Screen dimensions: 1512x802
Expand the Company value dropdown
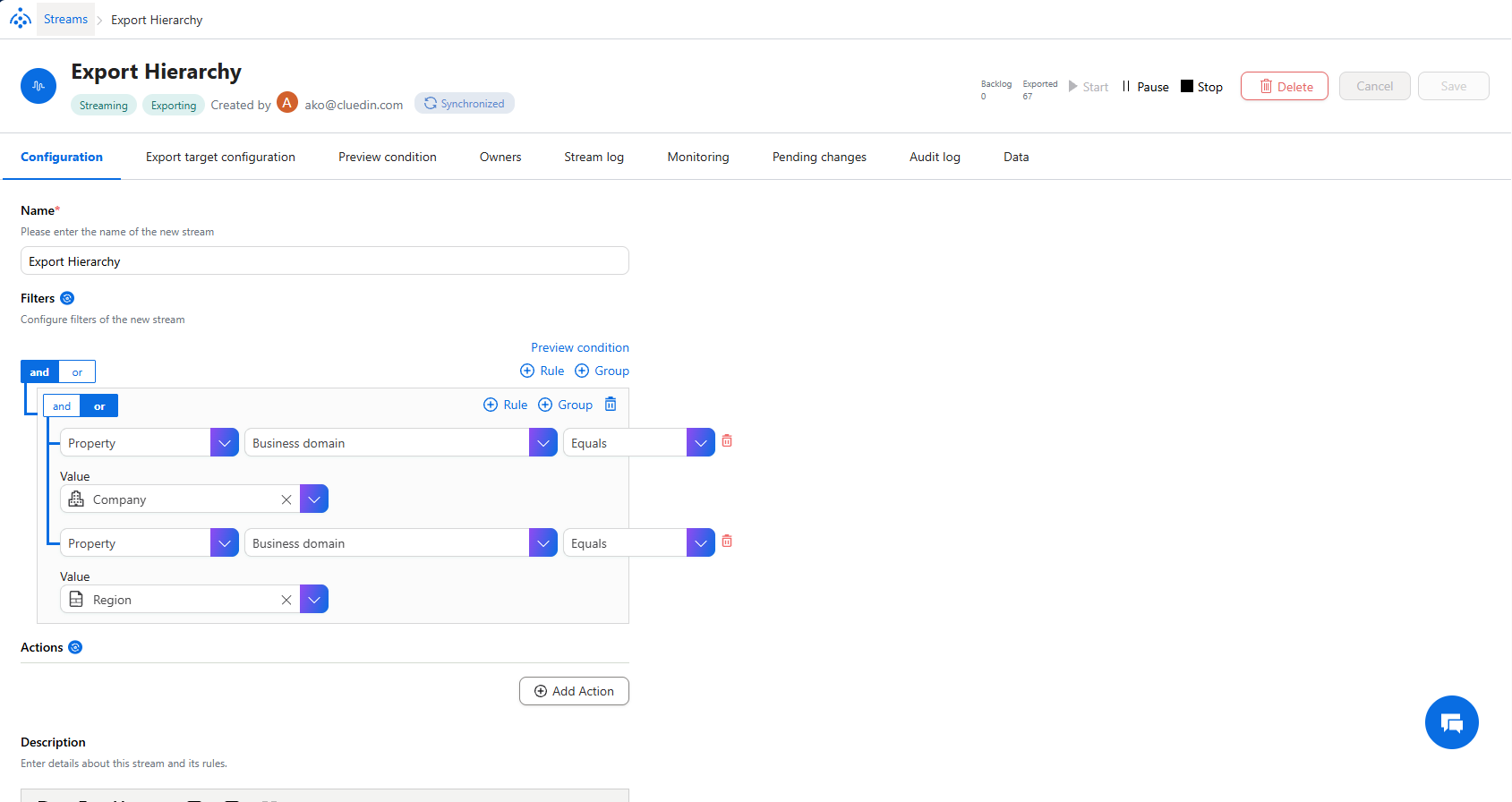pyautogui.click(x=314, y=499)
